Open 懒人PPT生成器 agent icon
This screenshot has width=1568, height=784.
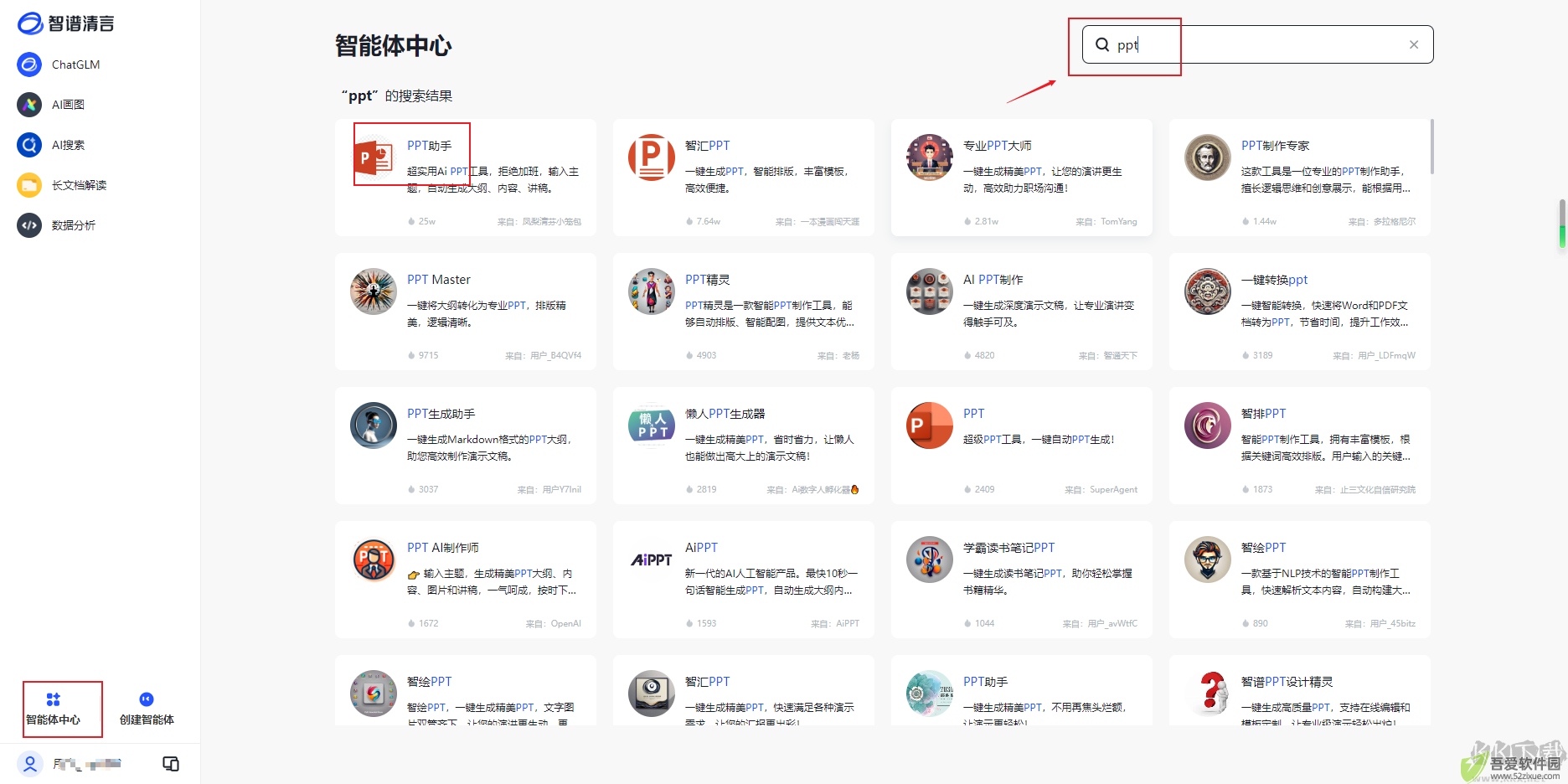point(652,426)
